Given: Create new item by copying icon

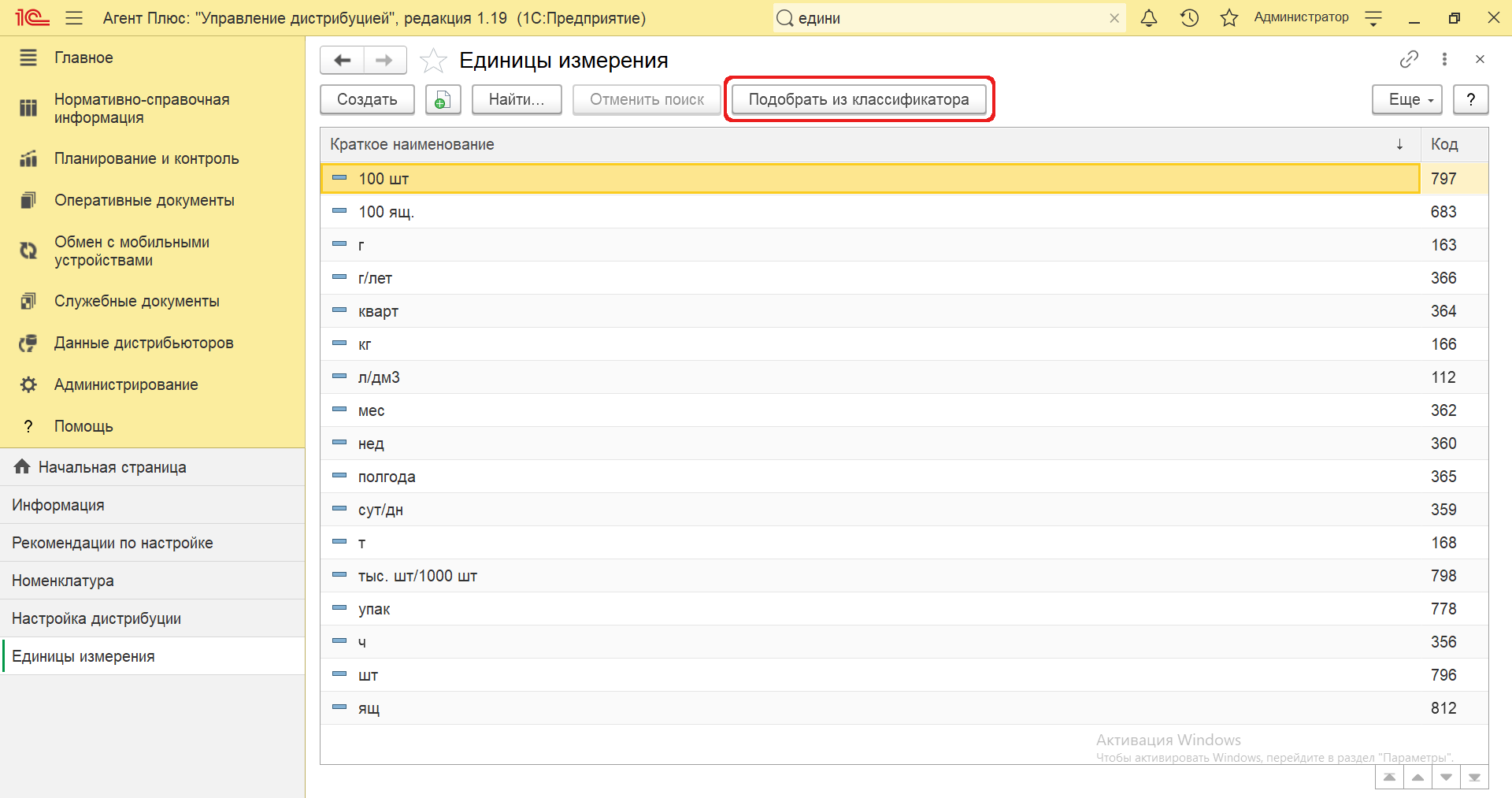Looking at the screenshot, I should point(443,99).
